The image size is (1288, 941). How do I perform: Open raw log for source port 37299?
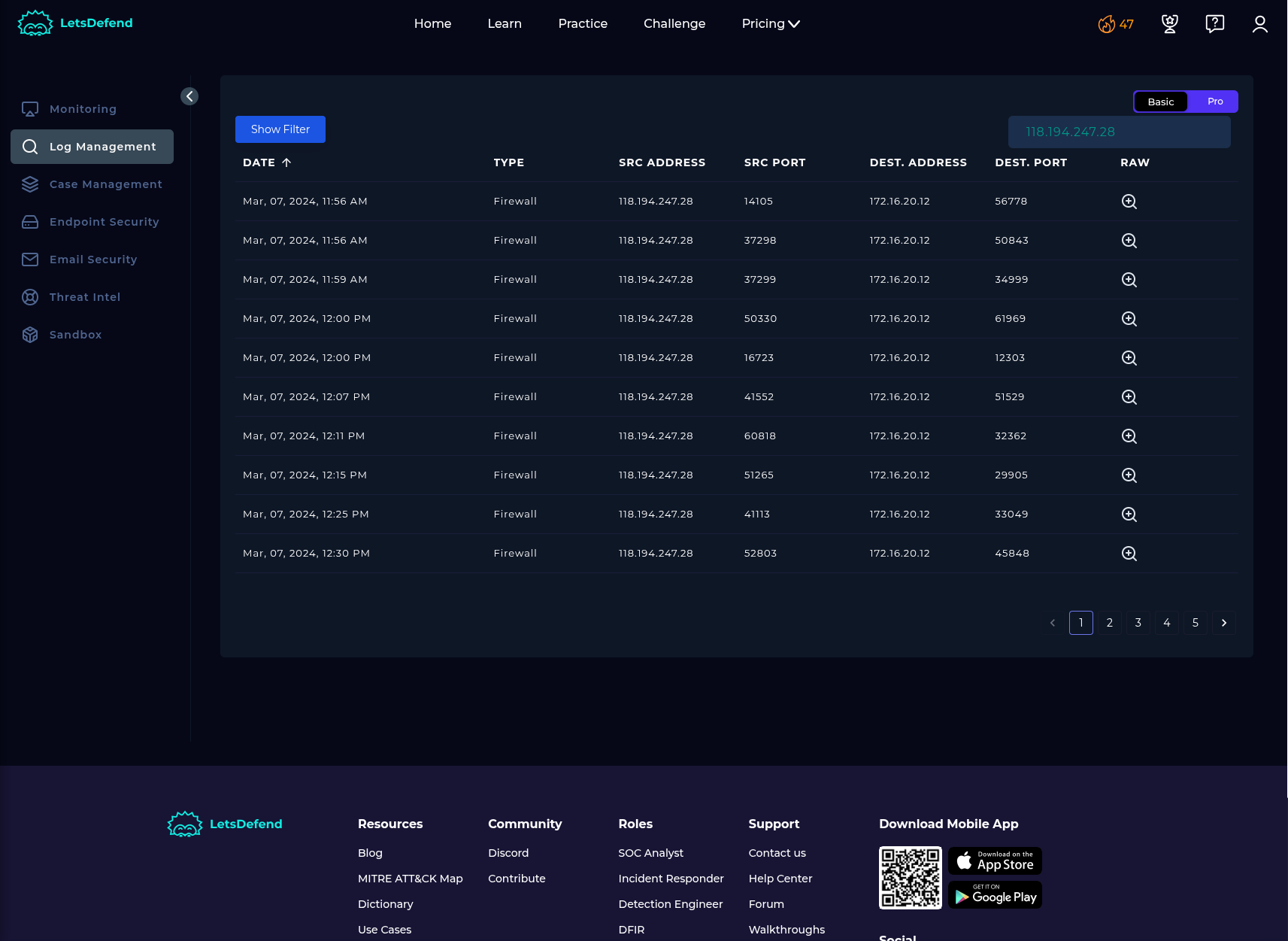(1129, 280)
